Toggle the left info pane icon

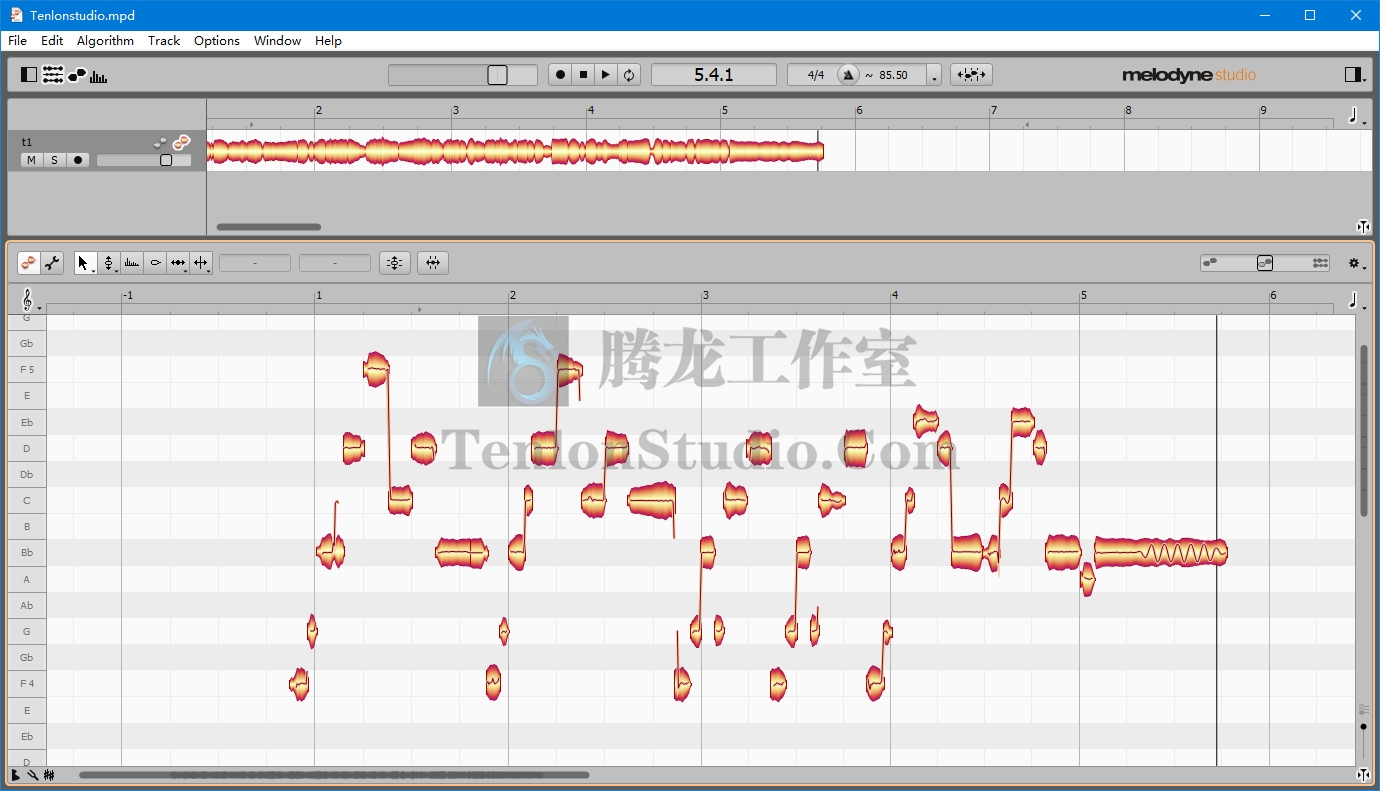(29, 75)
